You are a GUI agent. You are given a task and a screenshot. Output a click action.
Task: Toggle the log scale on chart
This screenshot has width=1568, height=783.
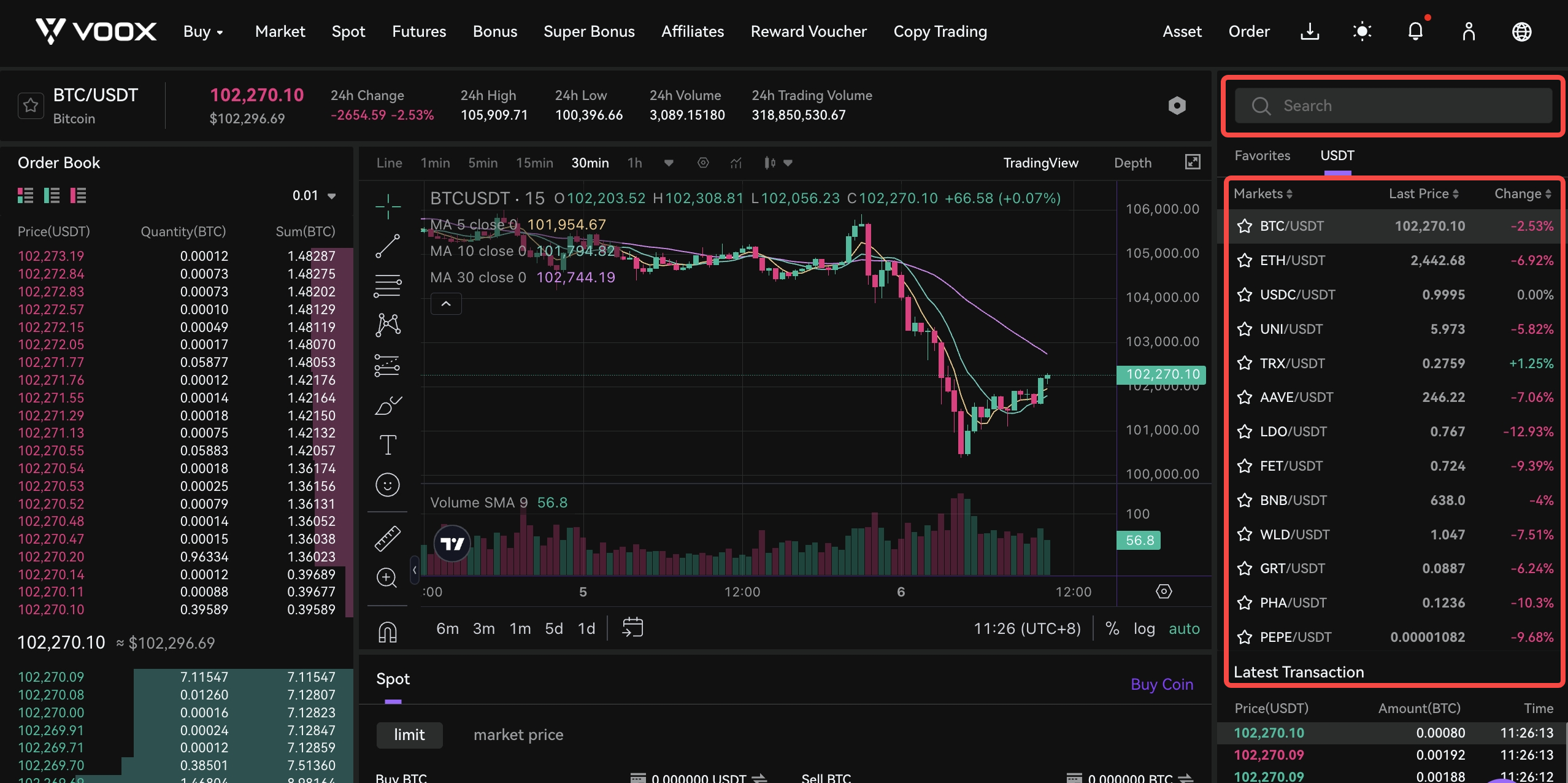[1144, 628]
